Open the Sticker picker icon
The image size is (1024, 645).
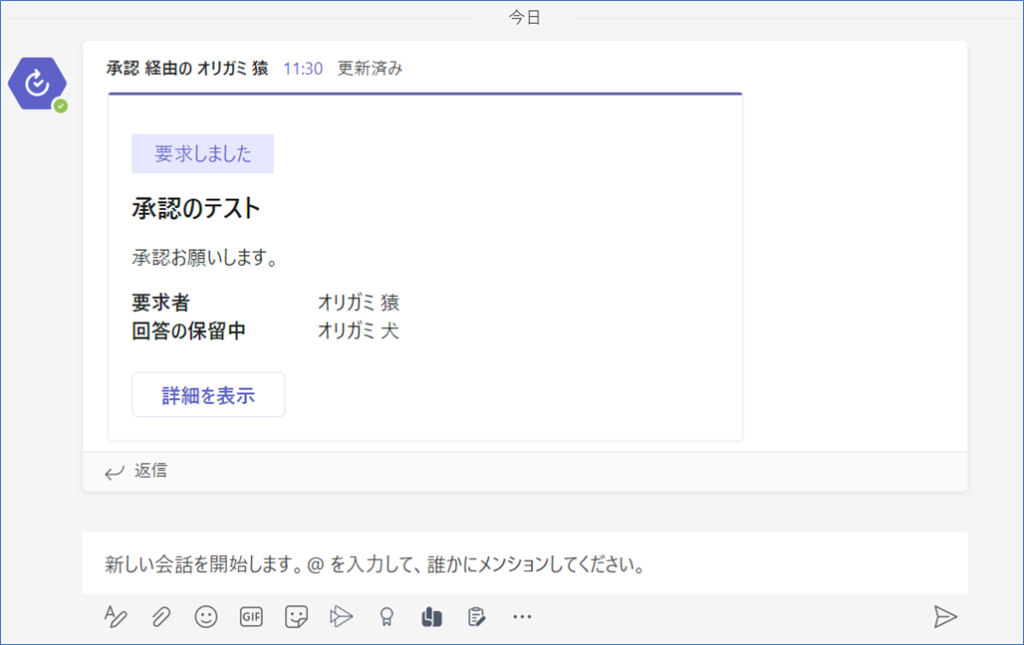pos(296,617)
